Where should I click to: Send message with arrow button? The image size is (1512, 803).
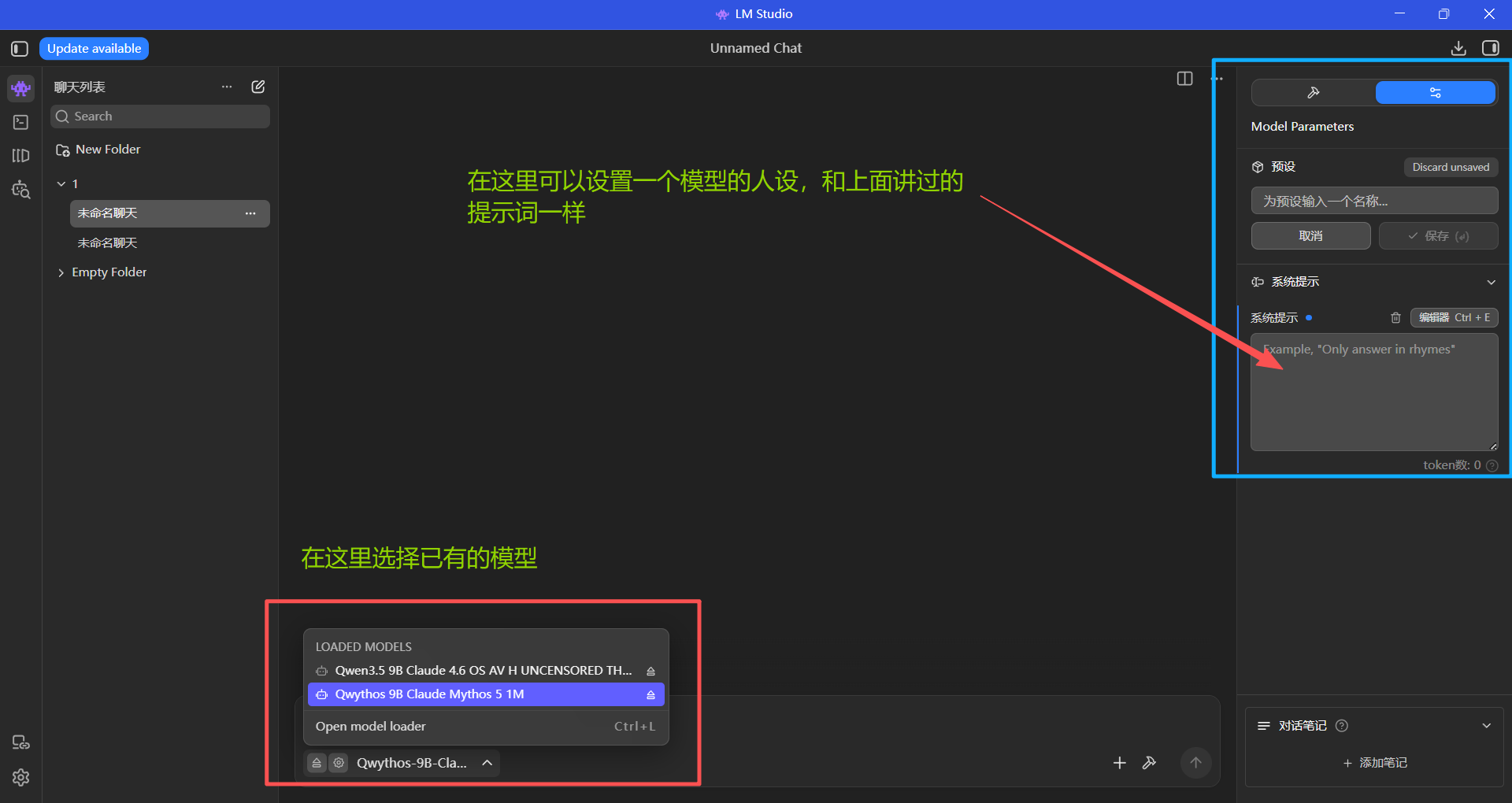tap(1195, 763)
